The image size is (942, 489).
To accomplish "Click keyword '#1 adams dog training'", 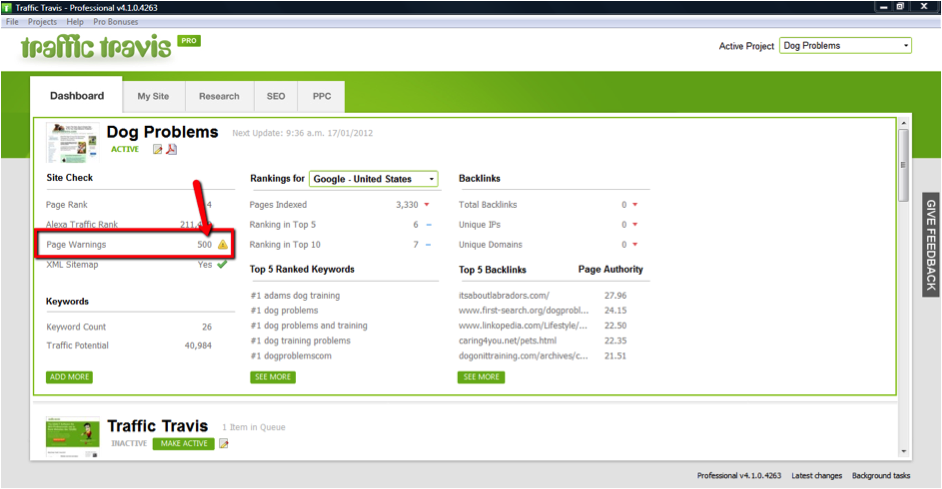I will [x=295, y=296].
